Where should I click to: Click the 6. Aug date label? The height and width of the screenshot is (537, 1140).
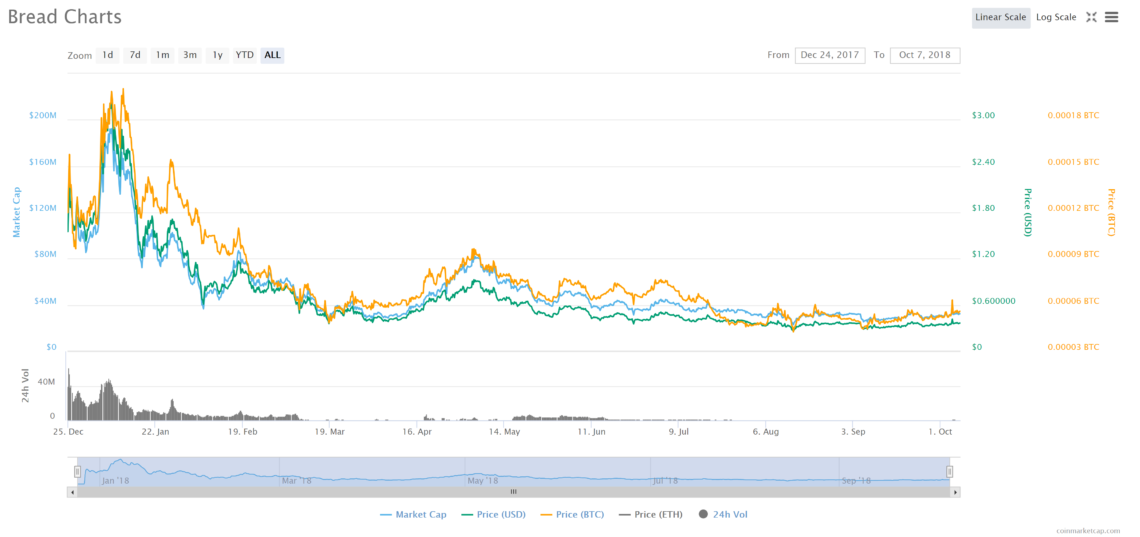tap(765, 432)
